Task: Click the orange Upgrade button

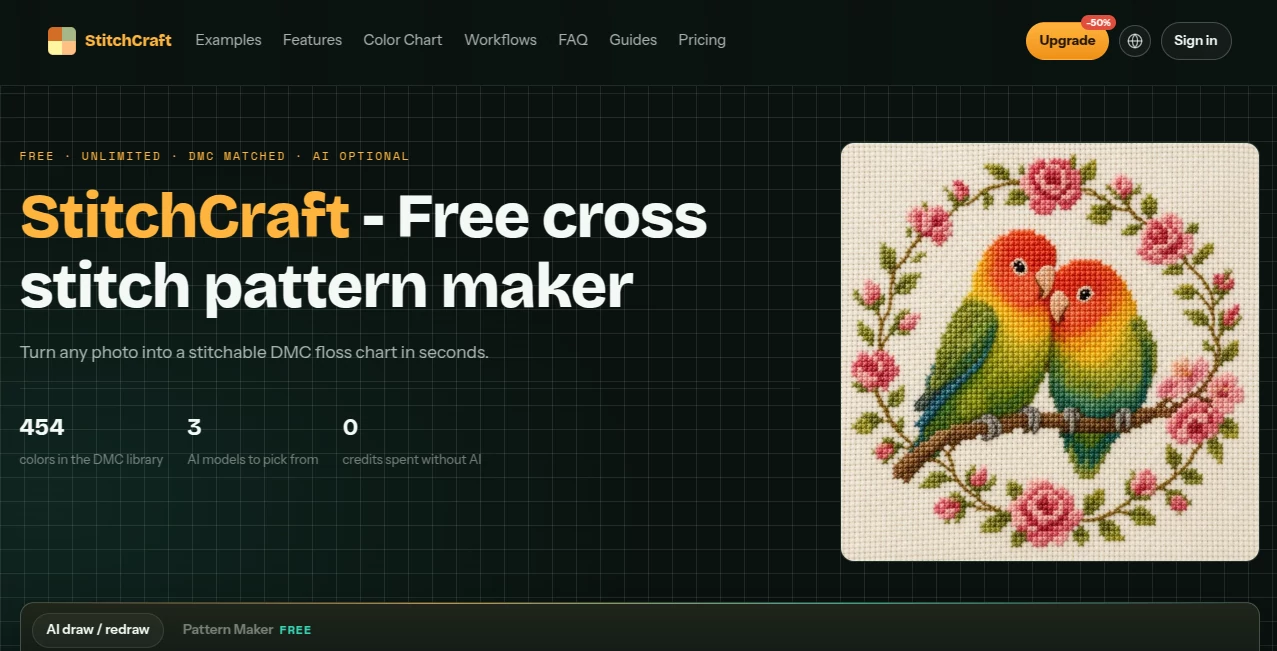Action: (x=1067, y=41)
